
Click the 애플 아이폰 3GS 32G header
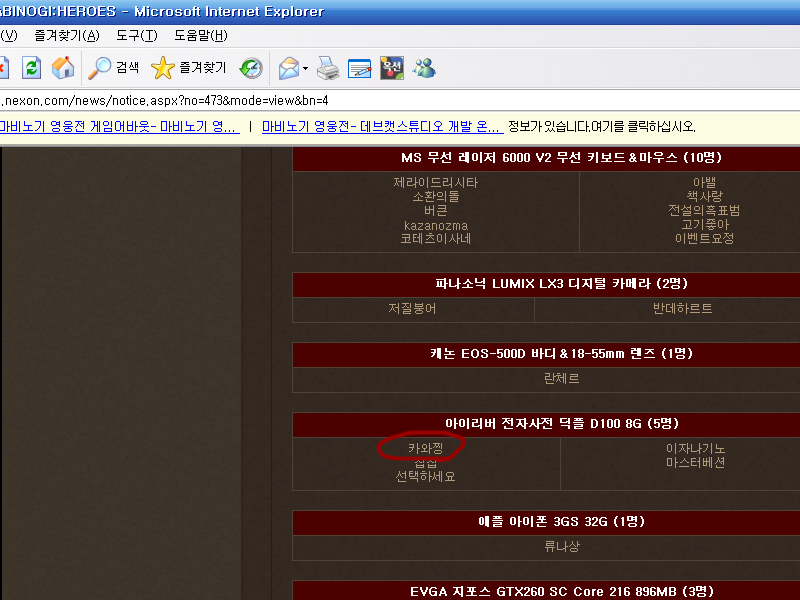[x=546, y=521]
